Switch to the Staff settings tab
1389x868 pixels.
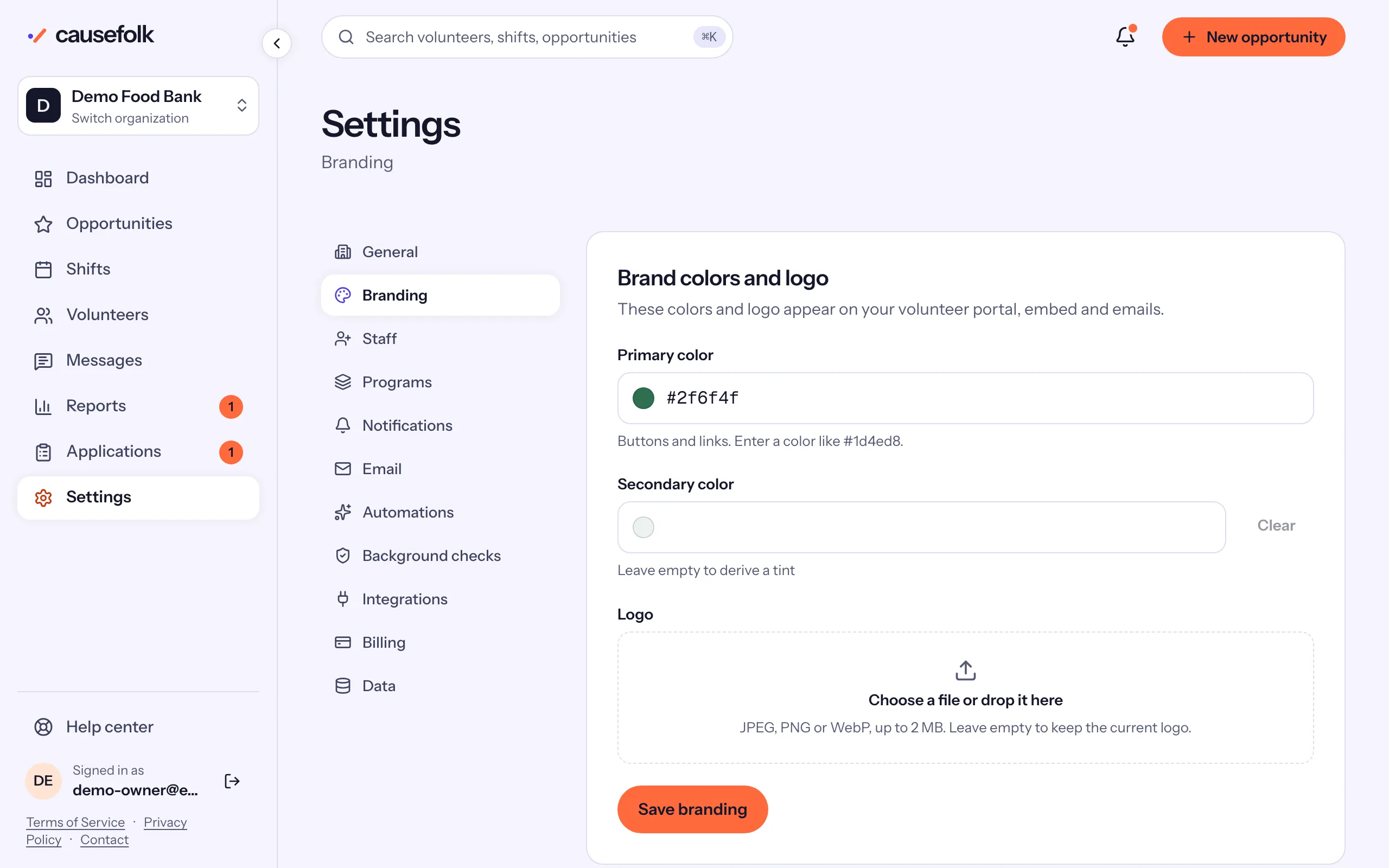pos(440,339)
